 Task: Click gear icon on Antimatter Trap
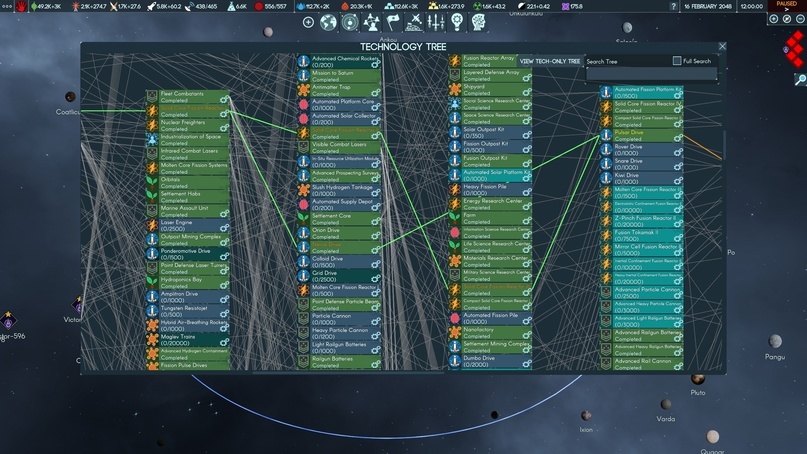coord(376,93)
